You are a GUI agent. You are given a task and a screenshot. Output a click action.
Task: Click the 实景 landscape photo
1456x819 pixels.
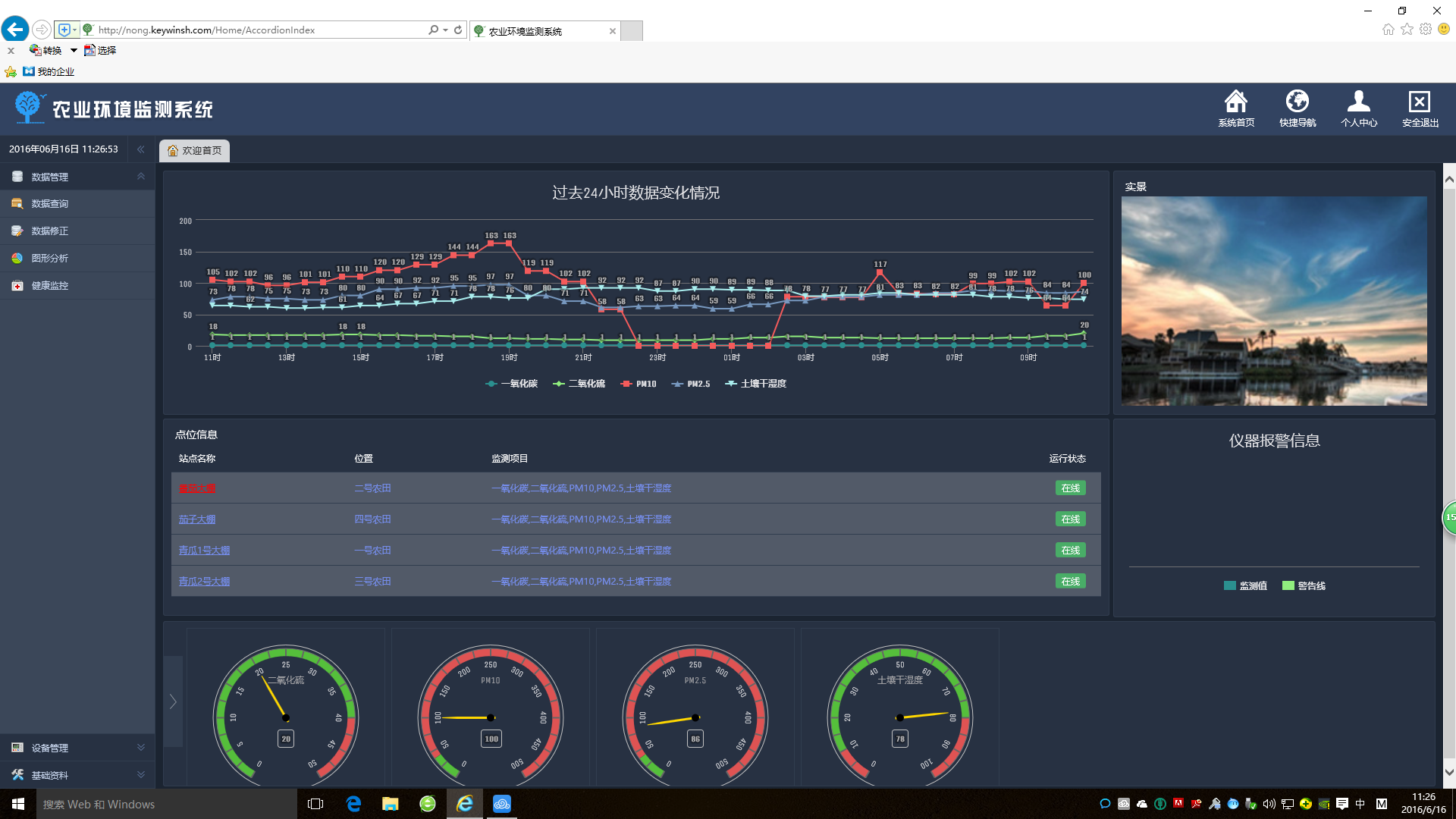point(1274,301)
